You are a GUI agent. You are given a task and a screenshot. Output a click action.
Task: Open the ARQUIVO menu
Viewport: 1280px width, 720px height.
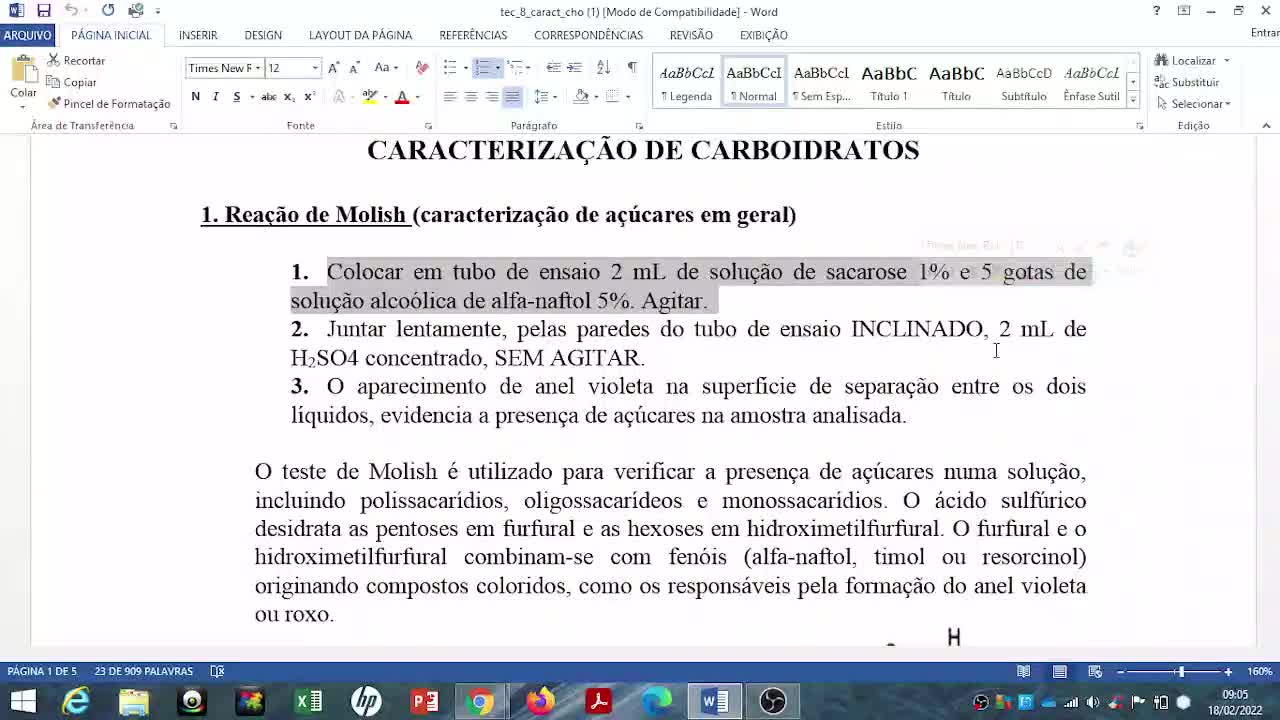coord(27,35)
